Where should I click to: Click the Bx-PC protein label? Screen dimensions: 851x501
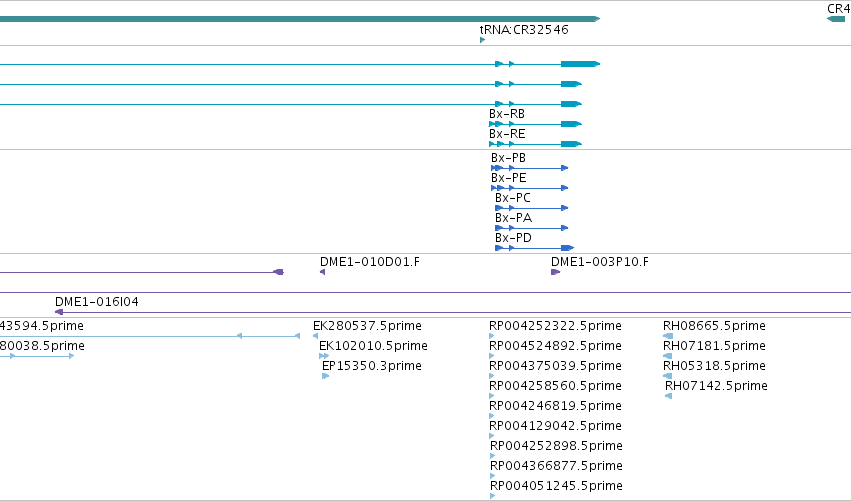pyautogui.click(x=512, y=198)
